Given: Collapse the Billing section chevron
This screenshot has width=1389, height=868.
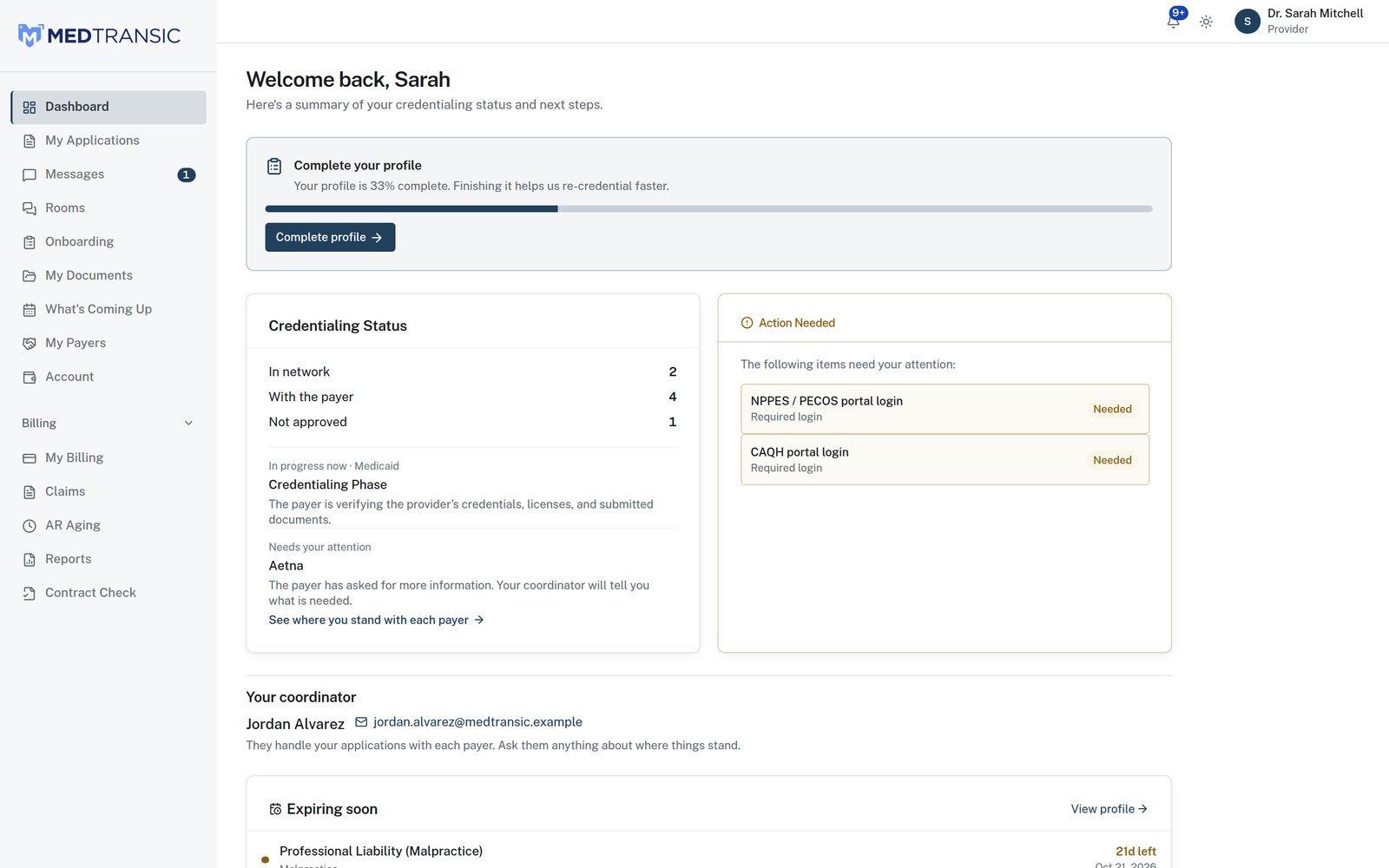Looking at the screenshot, I should (188, 424).
